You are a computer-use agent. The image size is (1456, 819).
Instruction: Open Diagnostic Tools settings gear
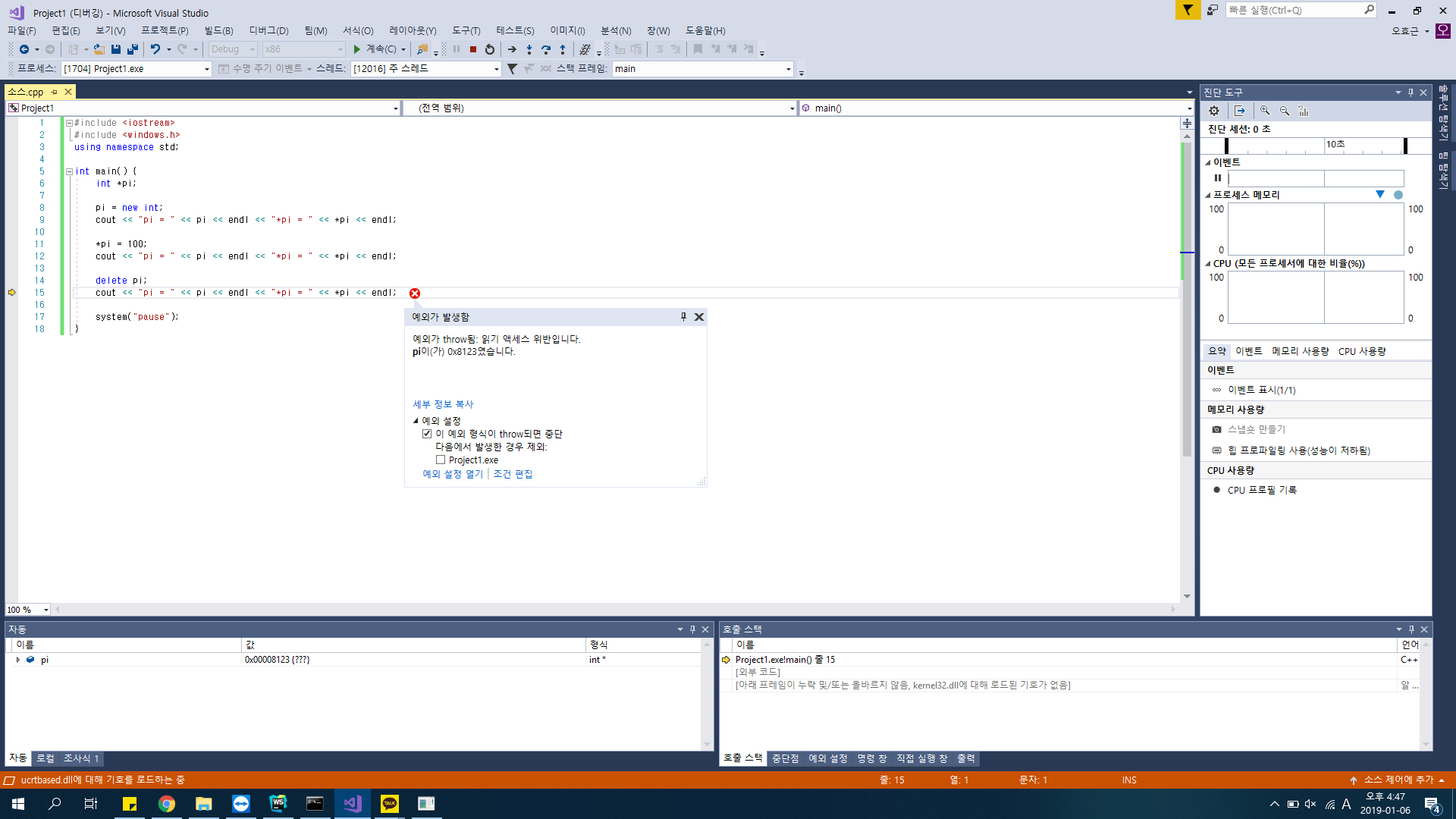click(1214, 111)
